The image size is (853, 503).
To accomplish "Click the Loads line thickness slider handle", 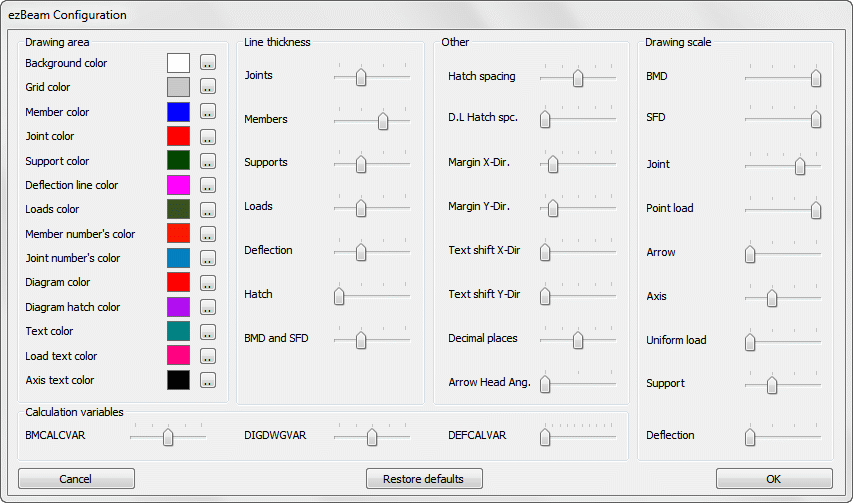I will point(361,208).
